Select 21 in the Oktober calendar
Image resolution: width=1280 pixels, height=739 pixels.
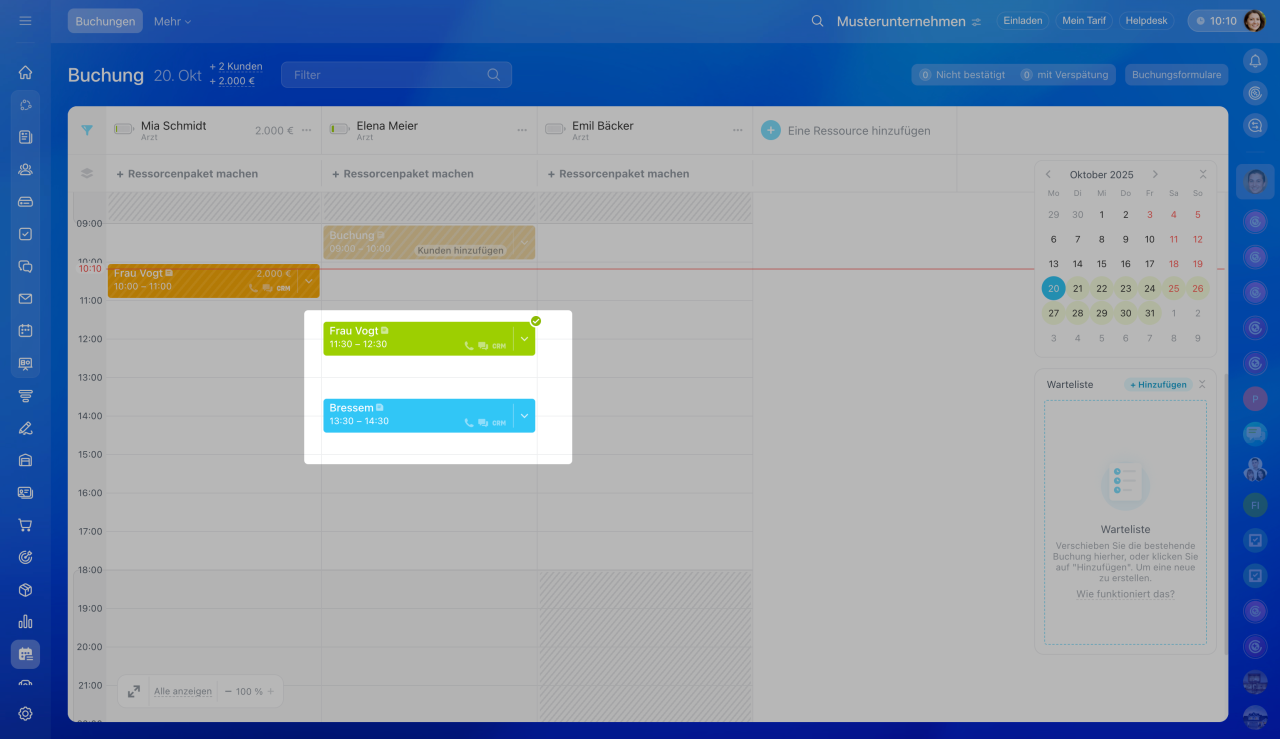coord(1077,288)
